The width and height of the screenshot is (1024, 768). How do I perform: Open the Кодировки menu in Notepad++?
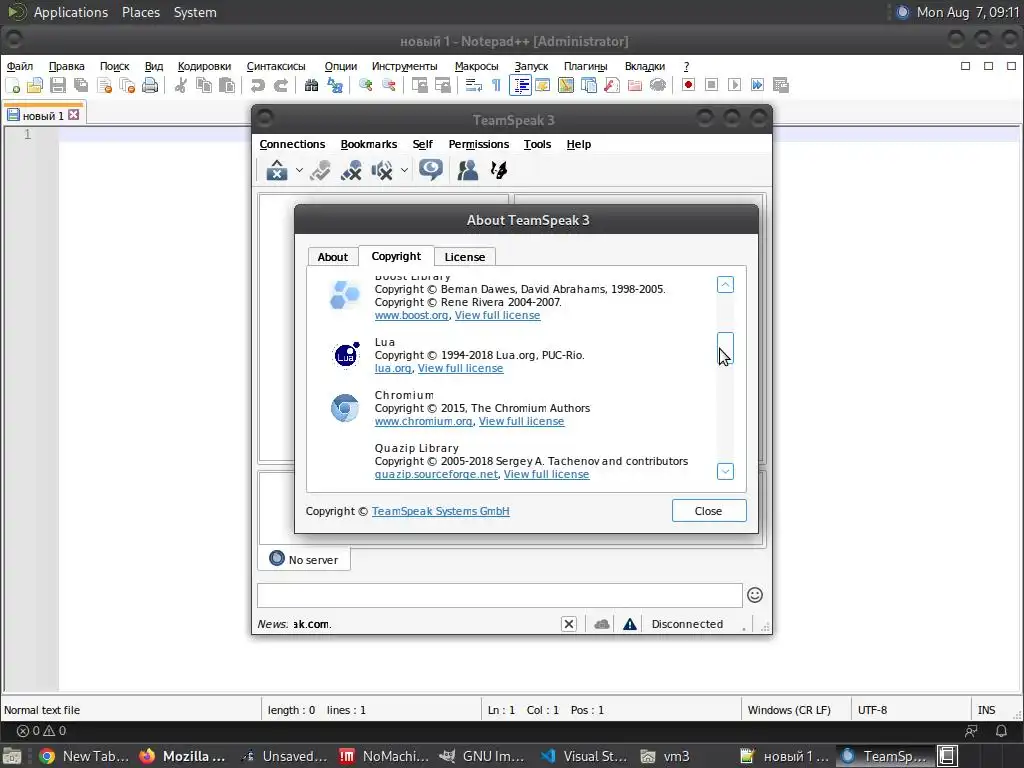coord(204,66)
